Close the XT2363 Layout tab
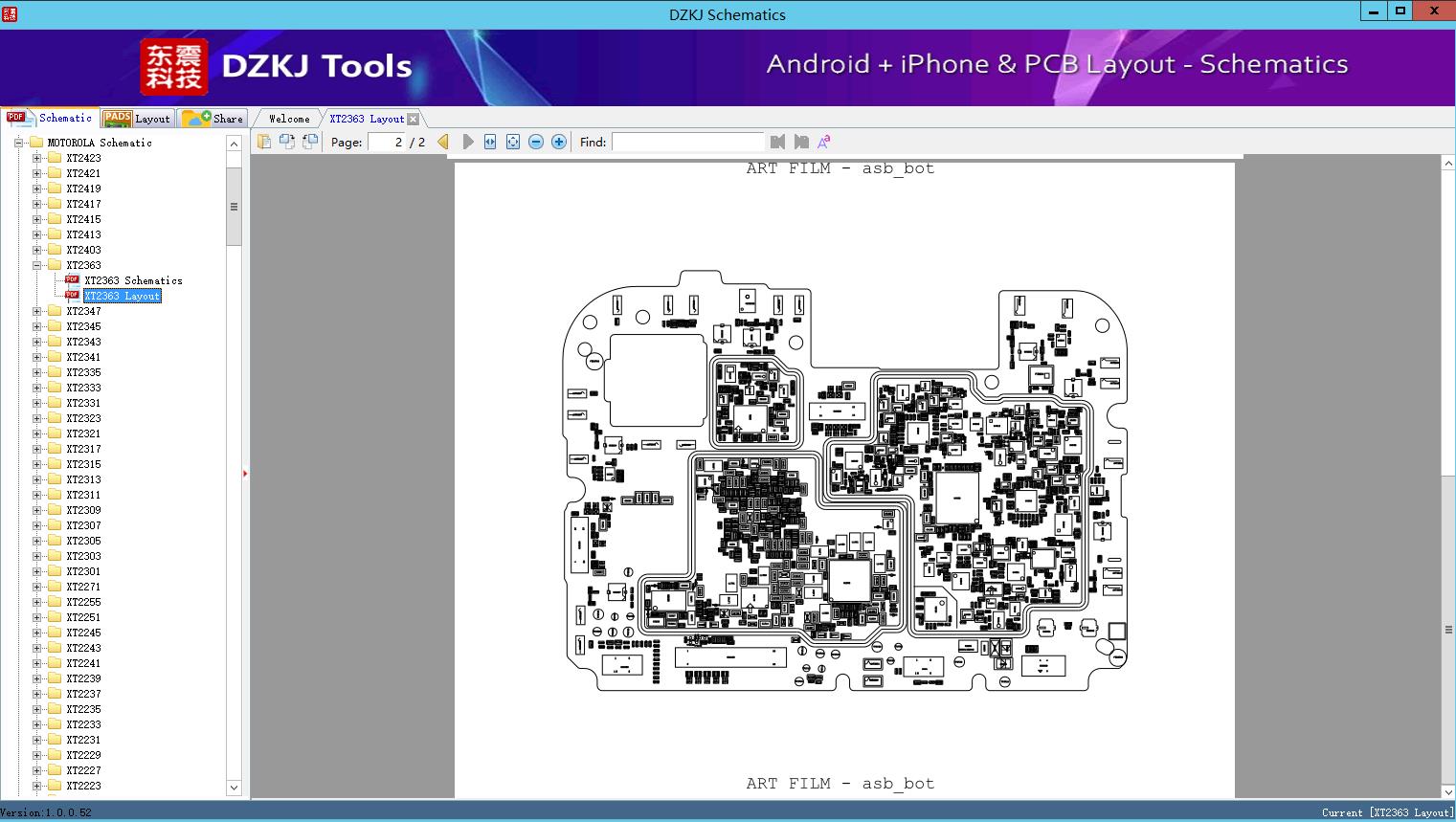Image resolution: width=1456 pixels, height=822 pixels. (x=413, y=119)
